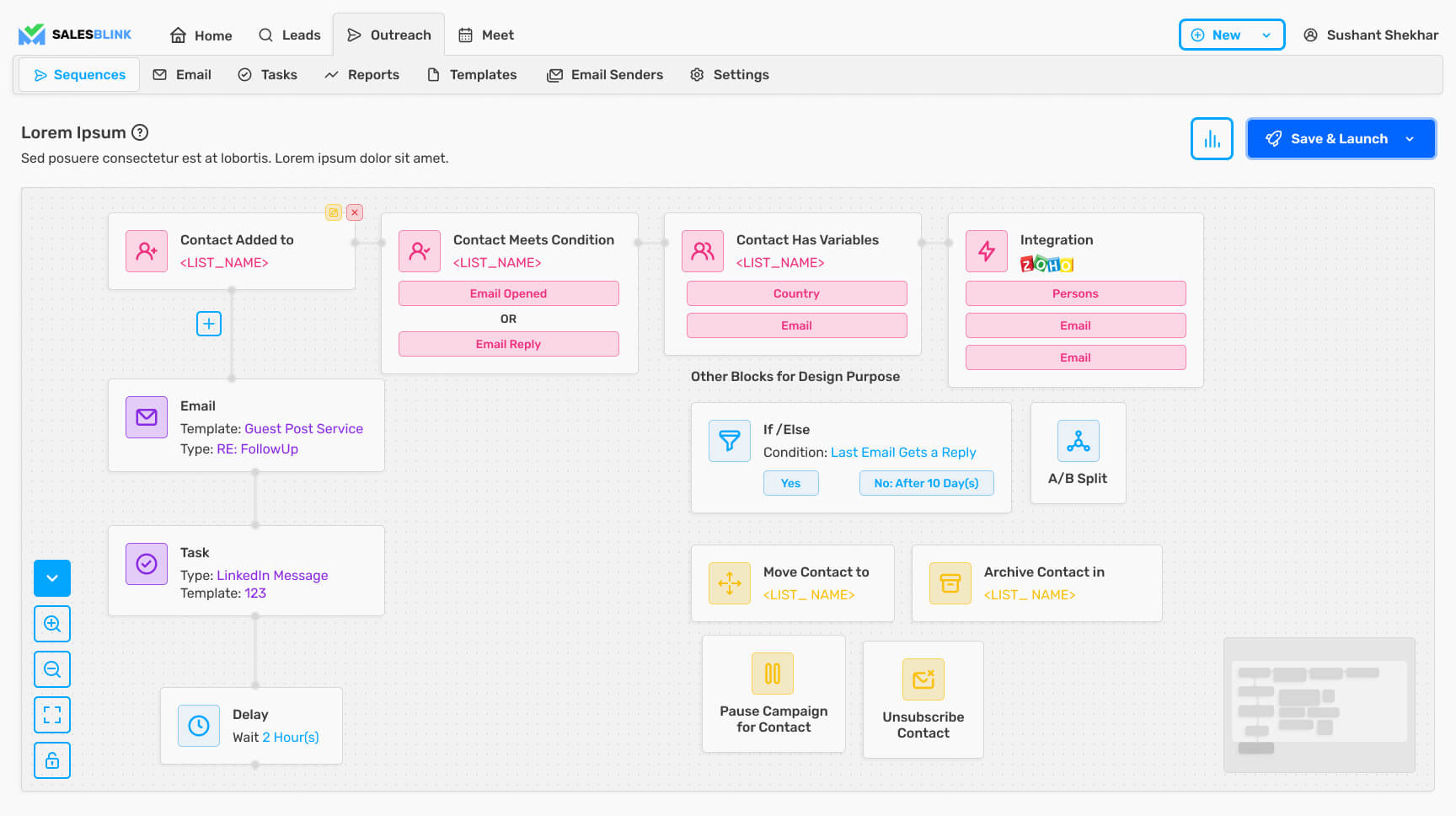The image size is (1456, 816).
Task: Click the zoom out magnifier icon
Action: click(52, 669)
